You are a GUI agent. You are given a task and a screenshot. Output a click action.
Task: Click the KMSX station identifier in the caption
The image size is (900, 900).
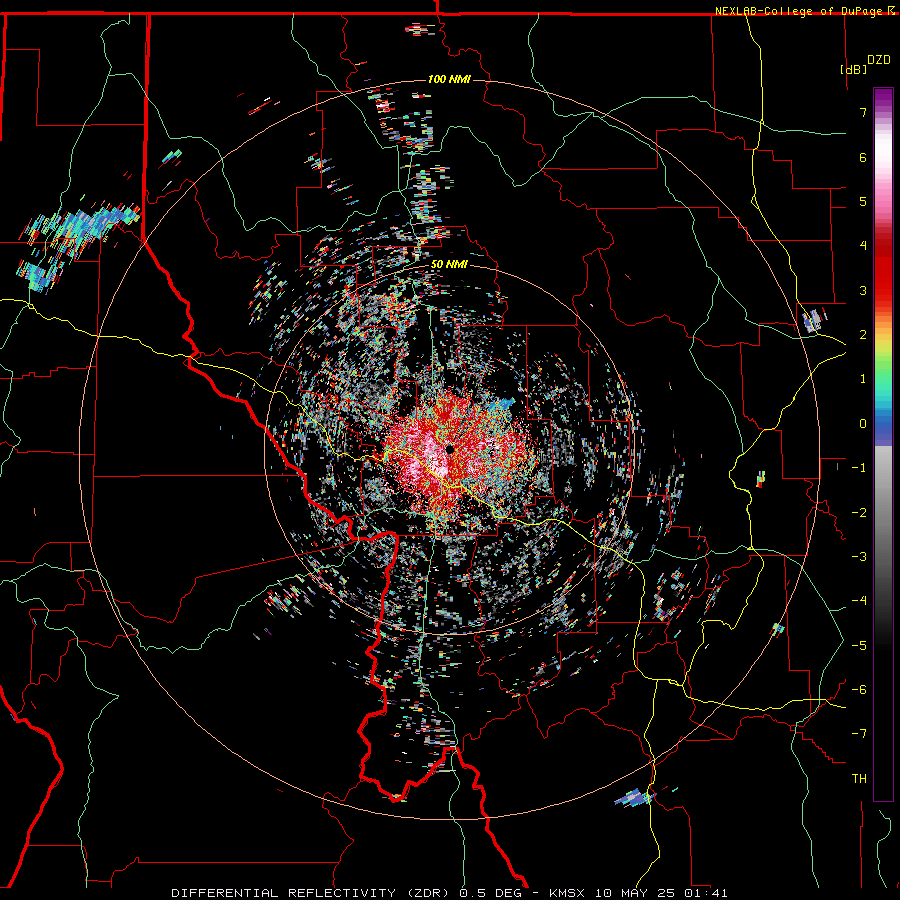pyautogui.click(x=569, y=893)
